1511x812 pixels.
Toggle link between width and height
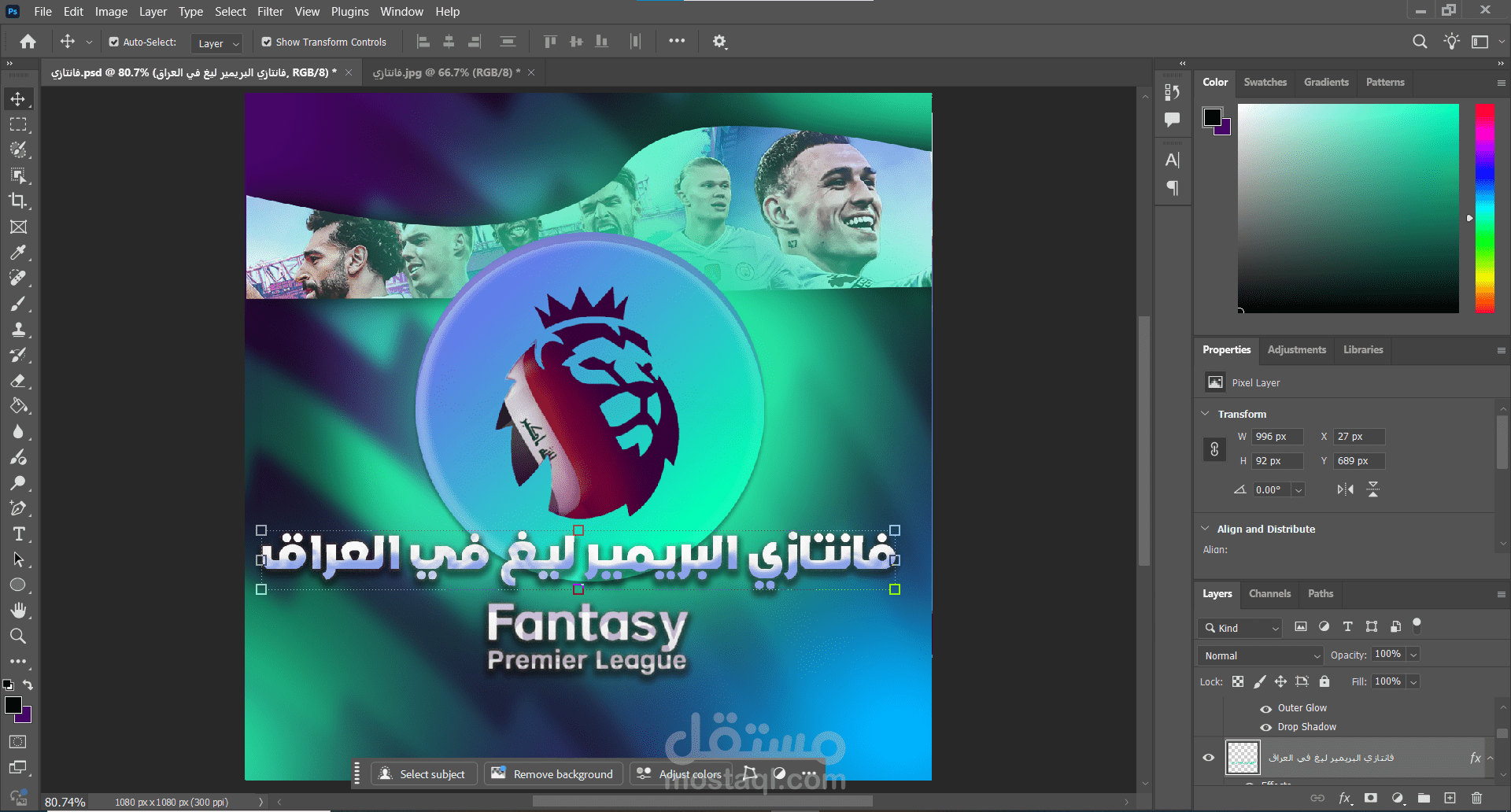[1214, 449]
